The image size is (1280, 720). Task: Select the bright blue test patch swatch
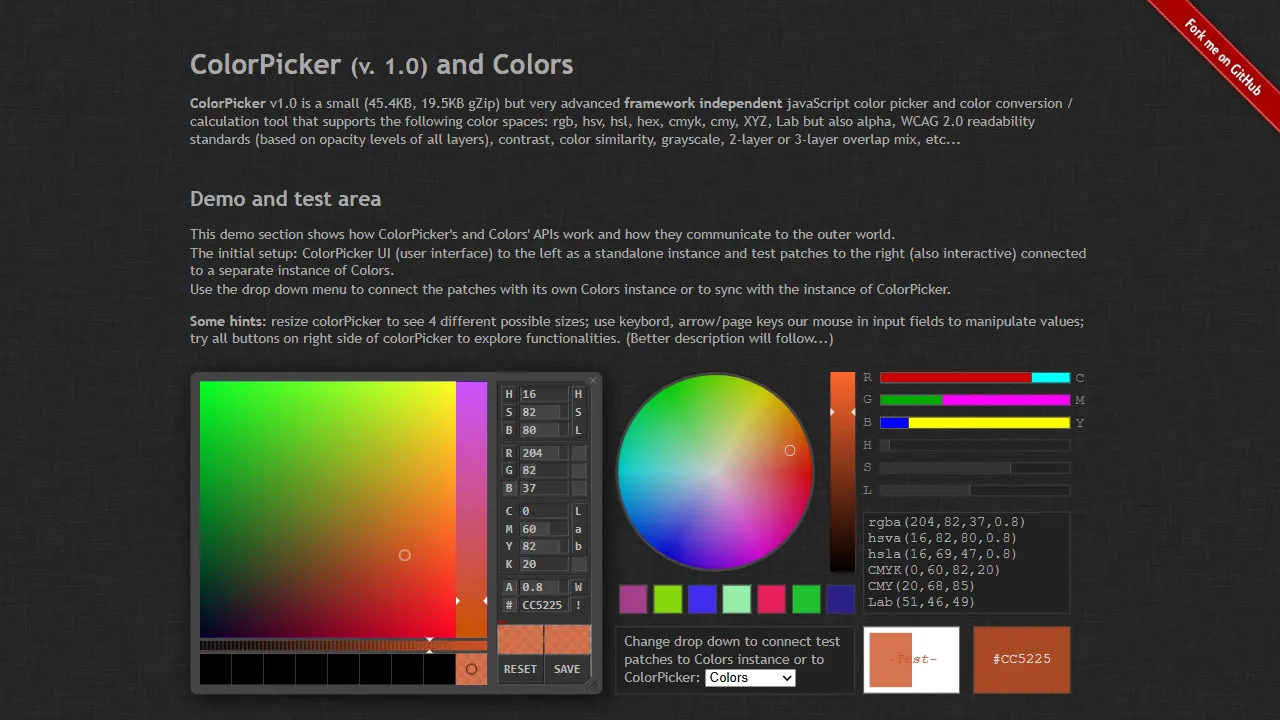[x=702, y=599]
